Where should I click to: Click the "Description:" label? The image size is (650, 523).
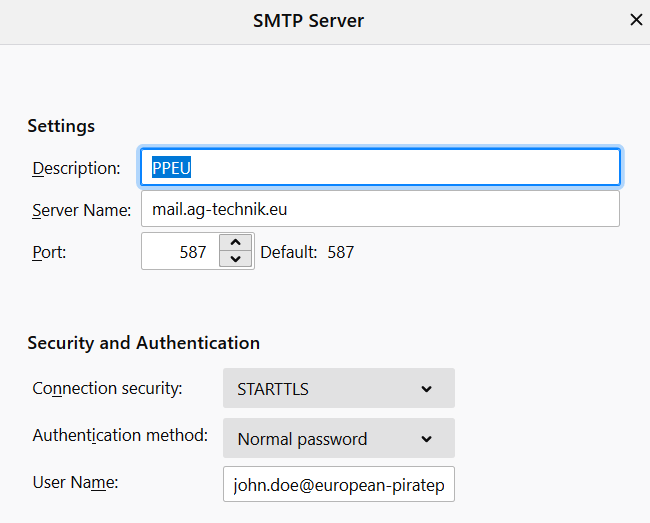click(x=76, y=168)
